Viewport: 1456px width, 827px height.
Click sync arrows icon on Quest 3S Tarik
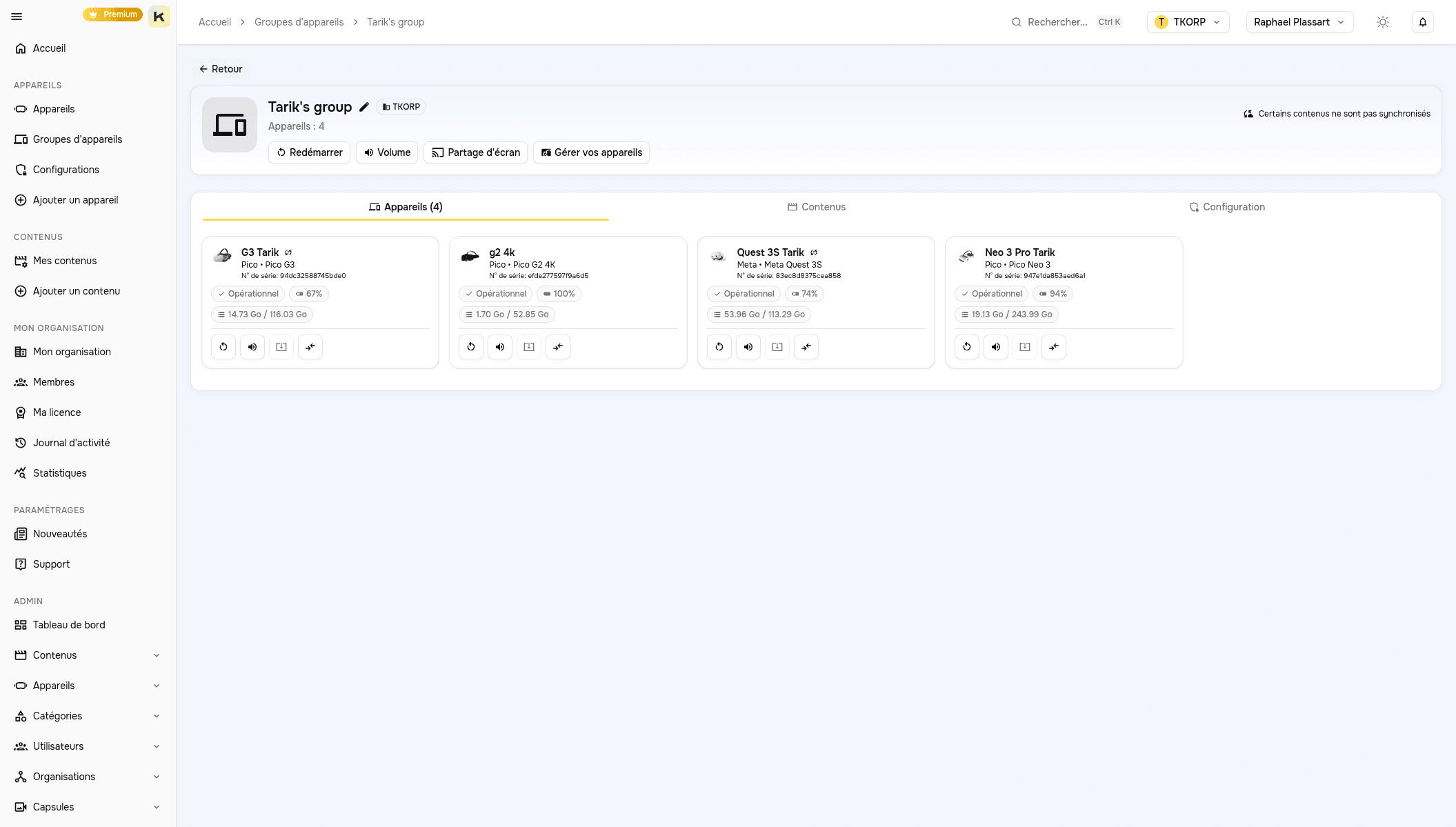806,347
